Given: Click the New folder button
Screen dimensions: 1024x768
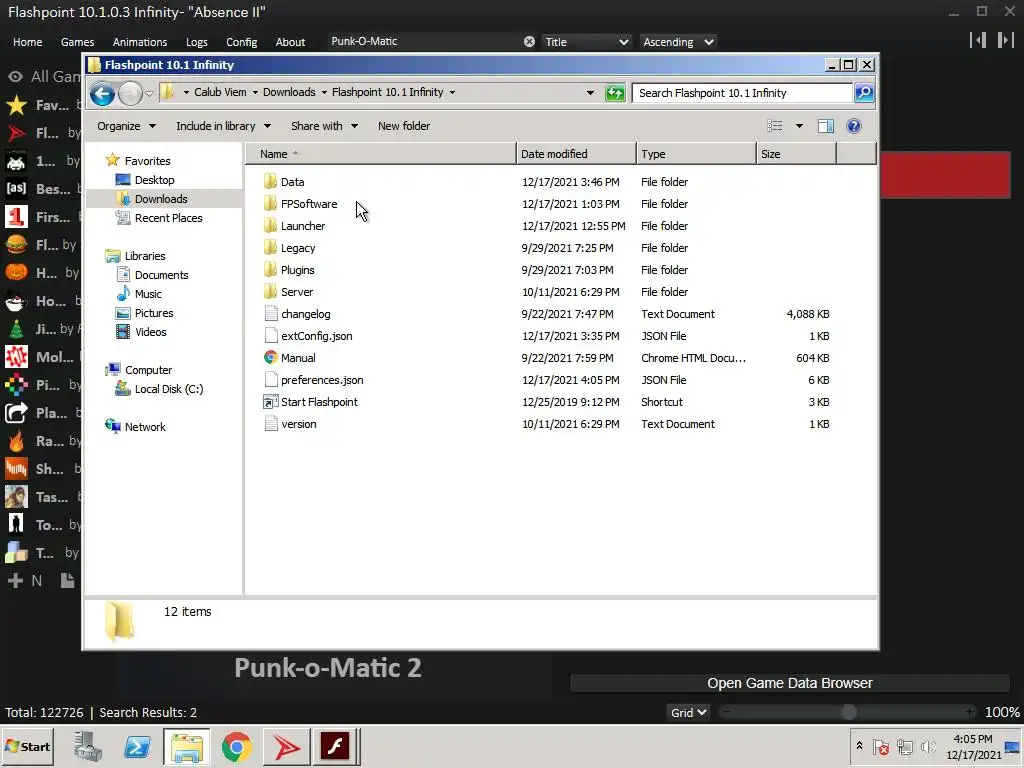Looking at the screenshot, I should pyautogui.click(x=404, y=126).
